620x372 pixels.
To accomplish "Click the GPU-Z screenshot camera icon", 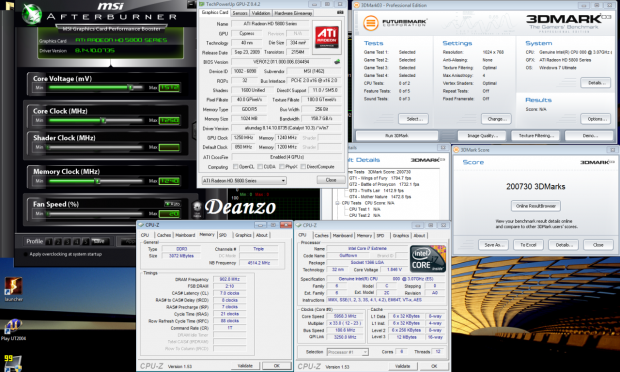I will (x=340, y=13).
